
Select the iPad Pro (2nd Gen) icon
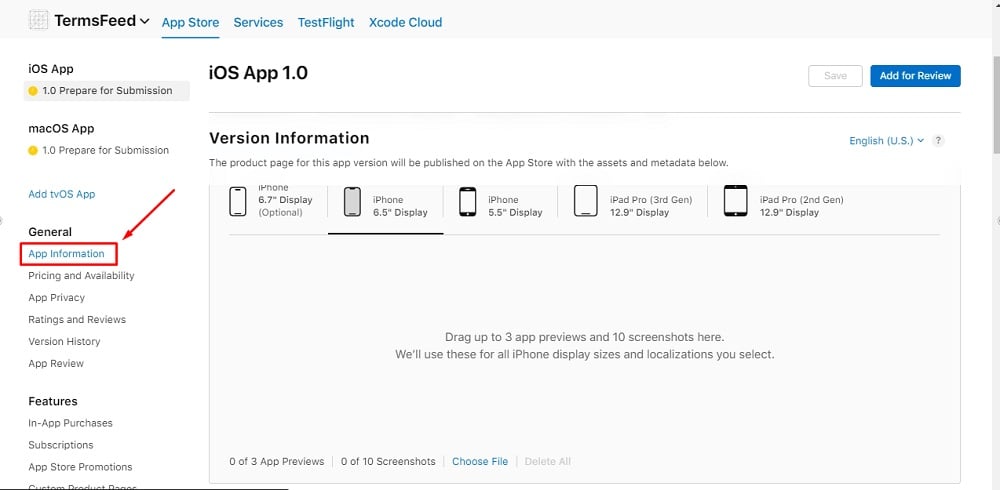[735, 201]
